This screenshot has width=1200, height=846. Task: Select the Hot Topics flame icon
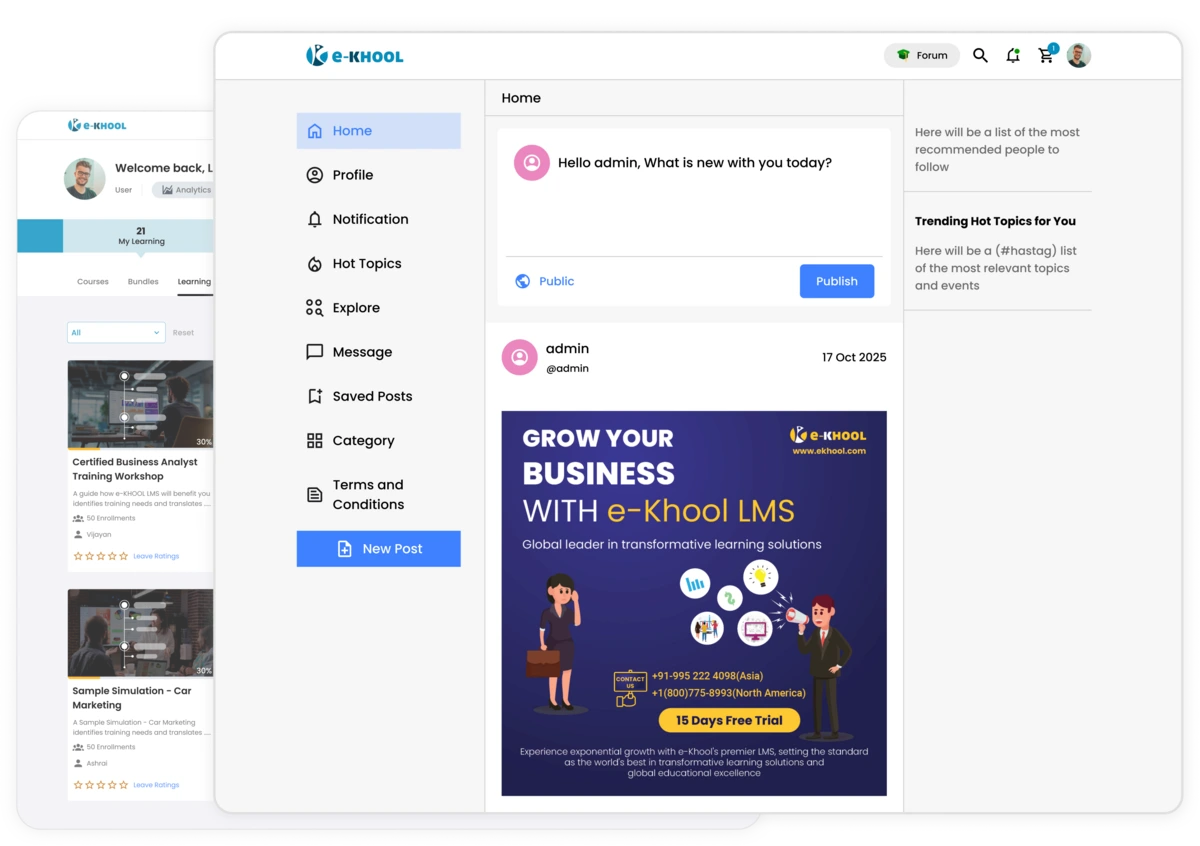[313, 263]
